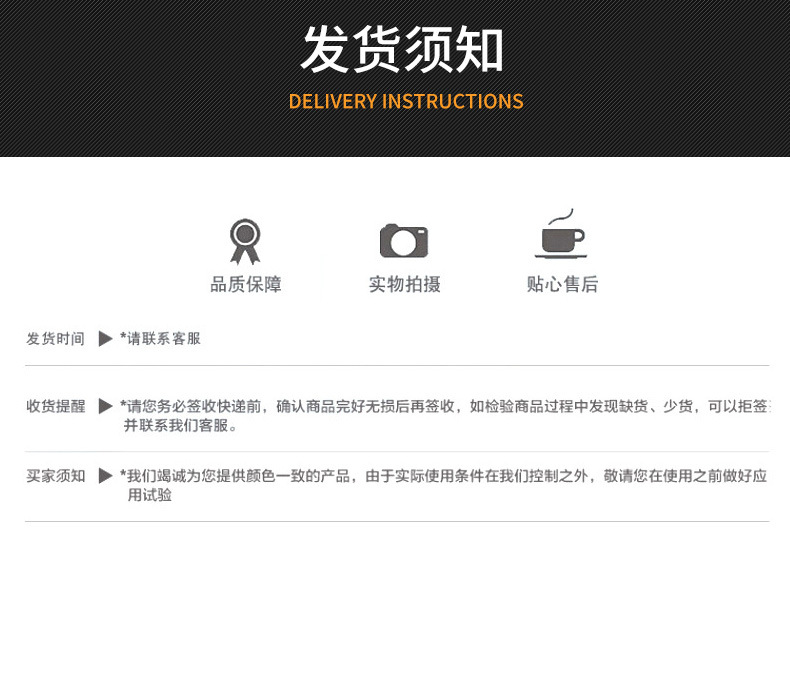This screenshot has width=790, height=678.
Task: Click the 发货须知 heading
Action: coord(403,49)
